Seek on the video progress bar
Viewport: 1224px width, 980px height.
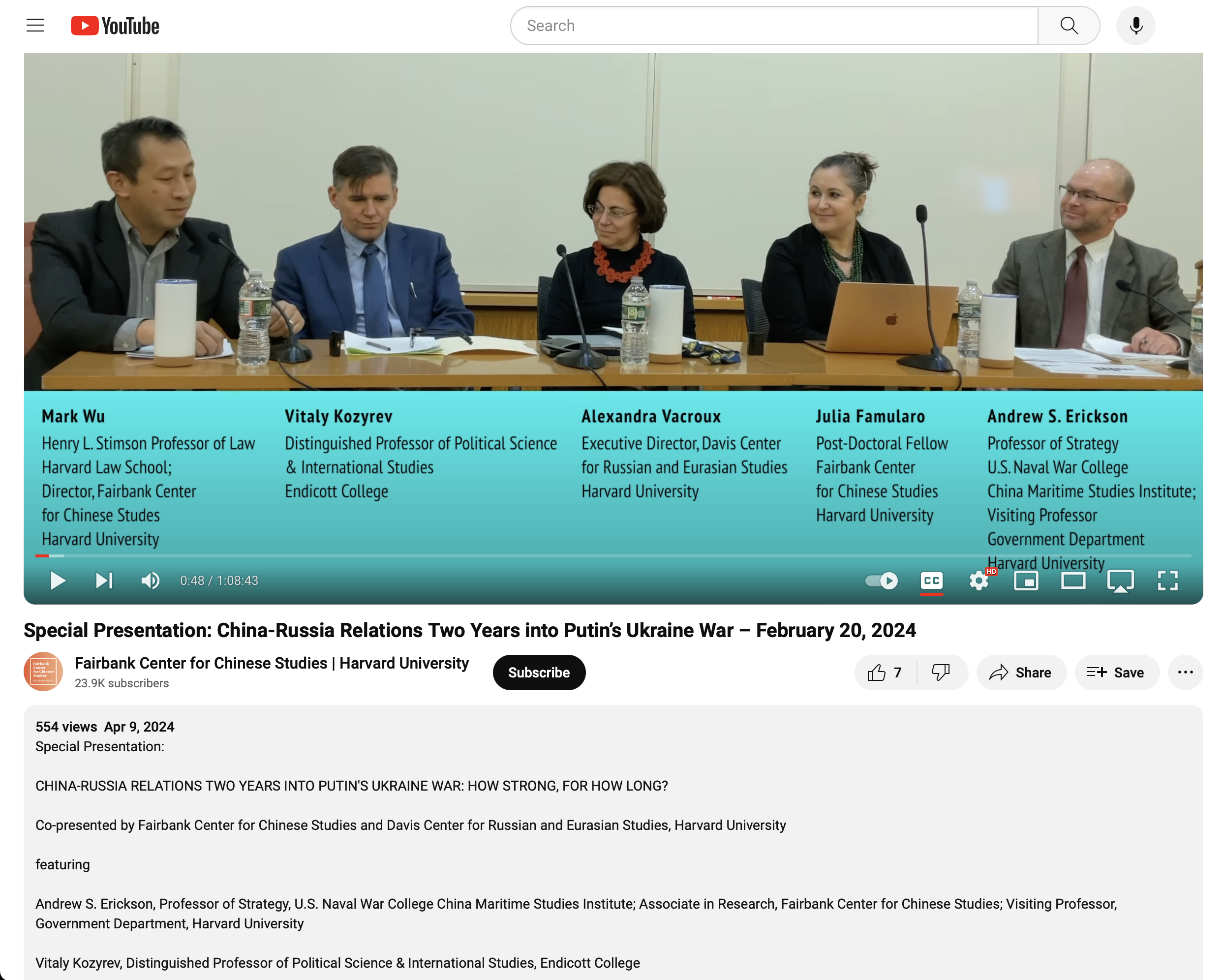coord(613,555)
